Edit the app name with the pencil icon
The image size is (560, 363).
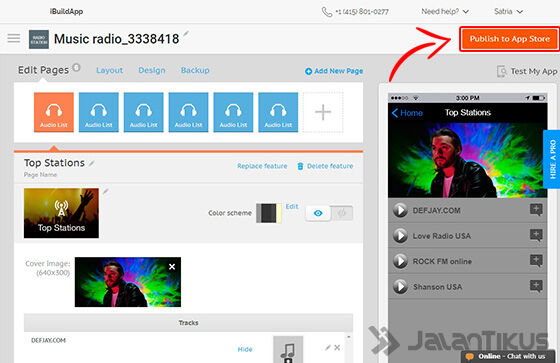click(186, 34)
